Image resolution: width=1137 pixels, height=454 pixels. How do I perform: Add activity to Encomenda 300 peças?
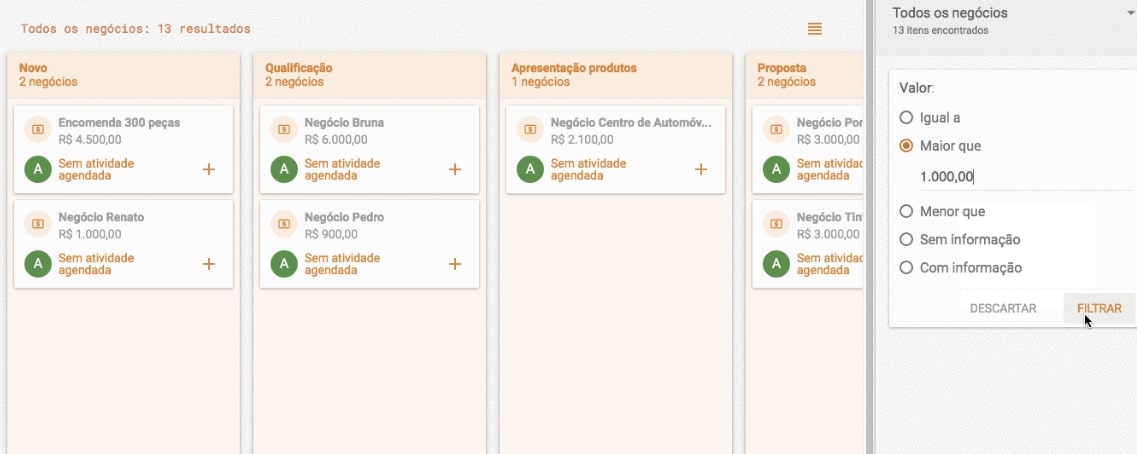[x=209, y=170]
